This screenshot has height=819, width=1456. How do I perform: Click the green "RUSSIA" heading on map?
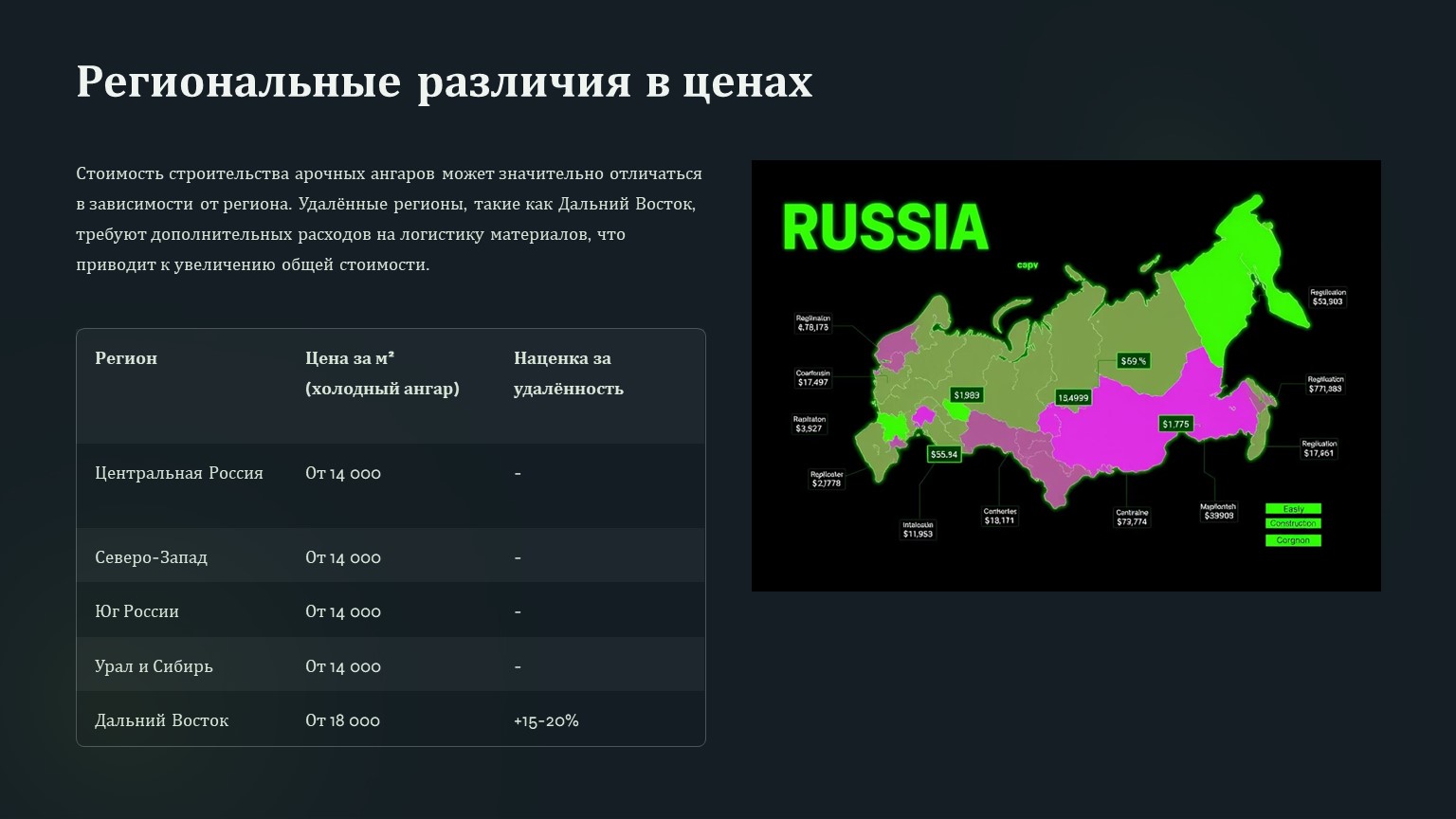(885, 227)
